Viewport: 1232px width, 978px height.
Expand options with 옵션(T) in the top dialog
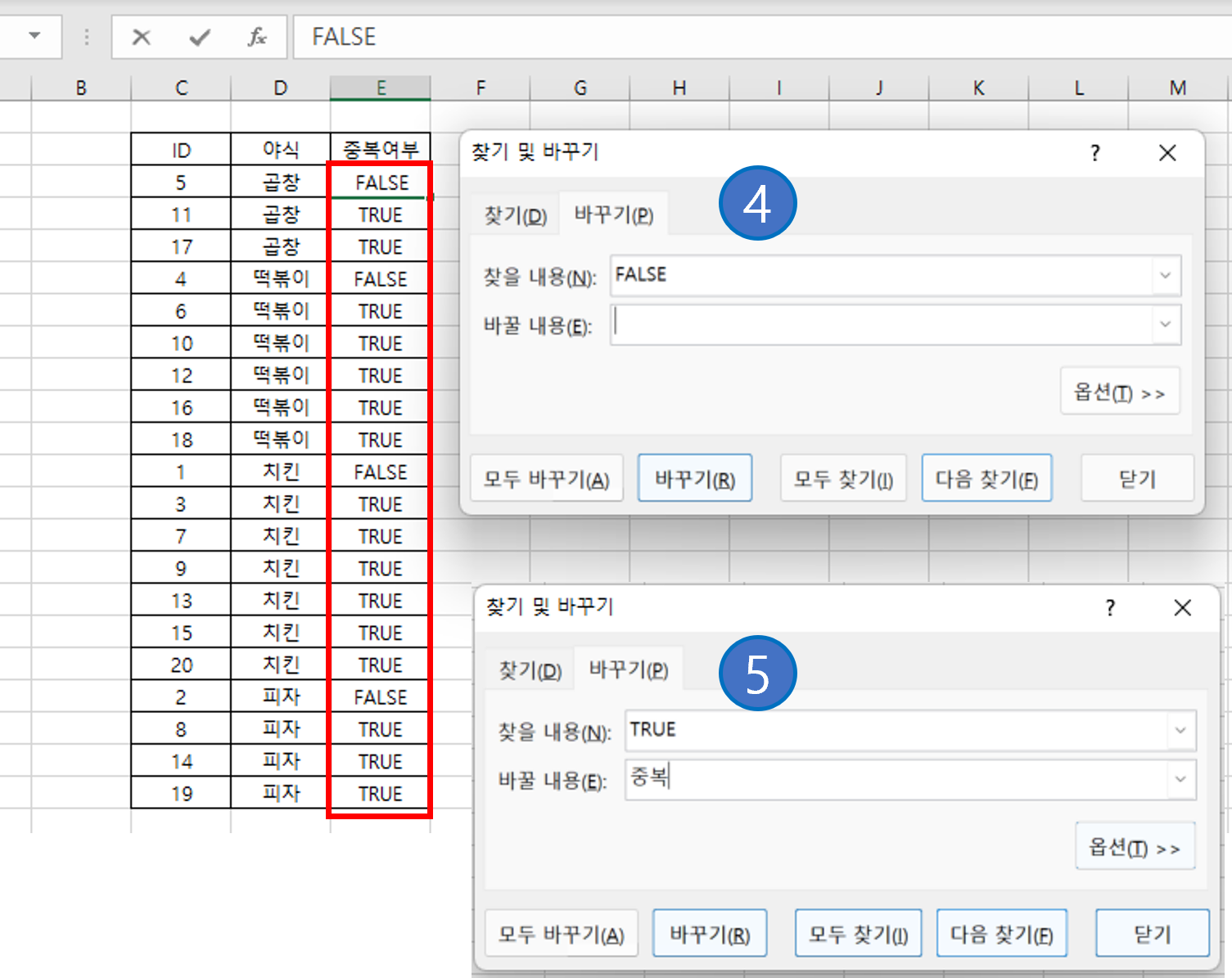pos(1120,391)
